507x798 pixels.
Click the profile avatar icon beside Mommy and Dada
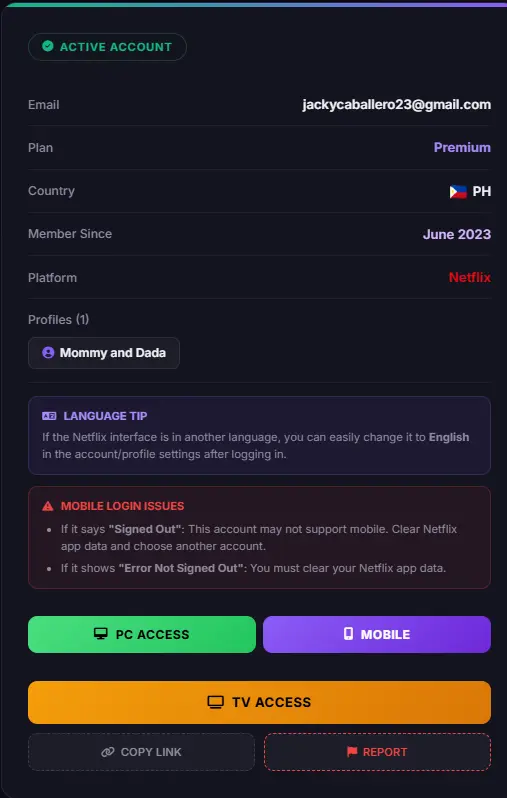click(x=48, y=353)
